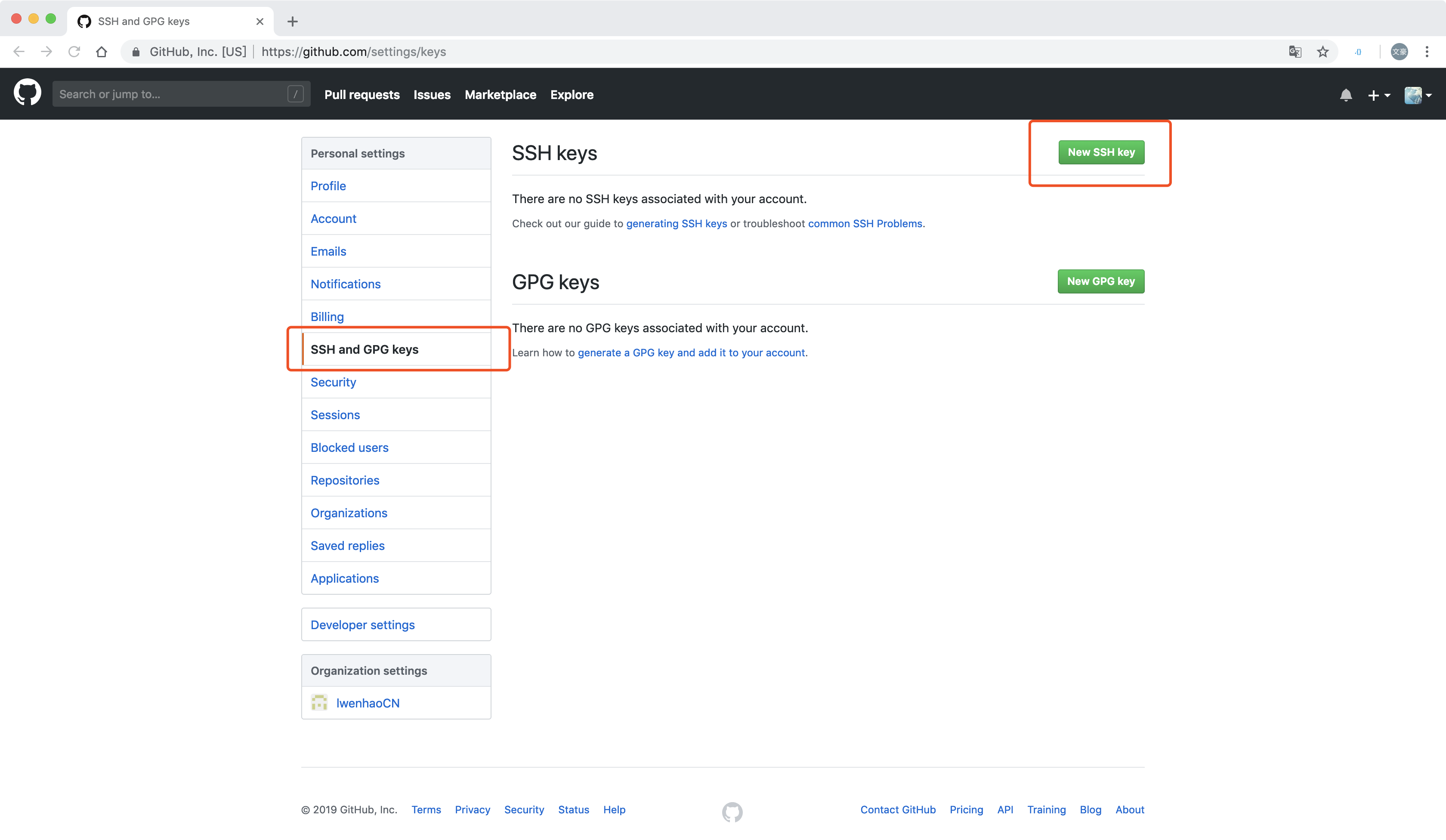Click the New GPG key button
1446x840 pixels.
coord(1100,281)
